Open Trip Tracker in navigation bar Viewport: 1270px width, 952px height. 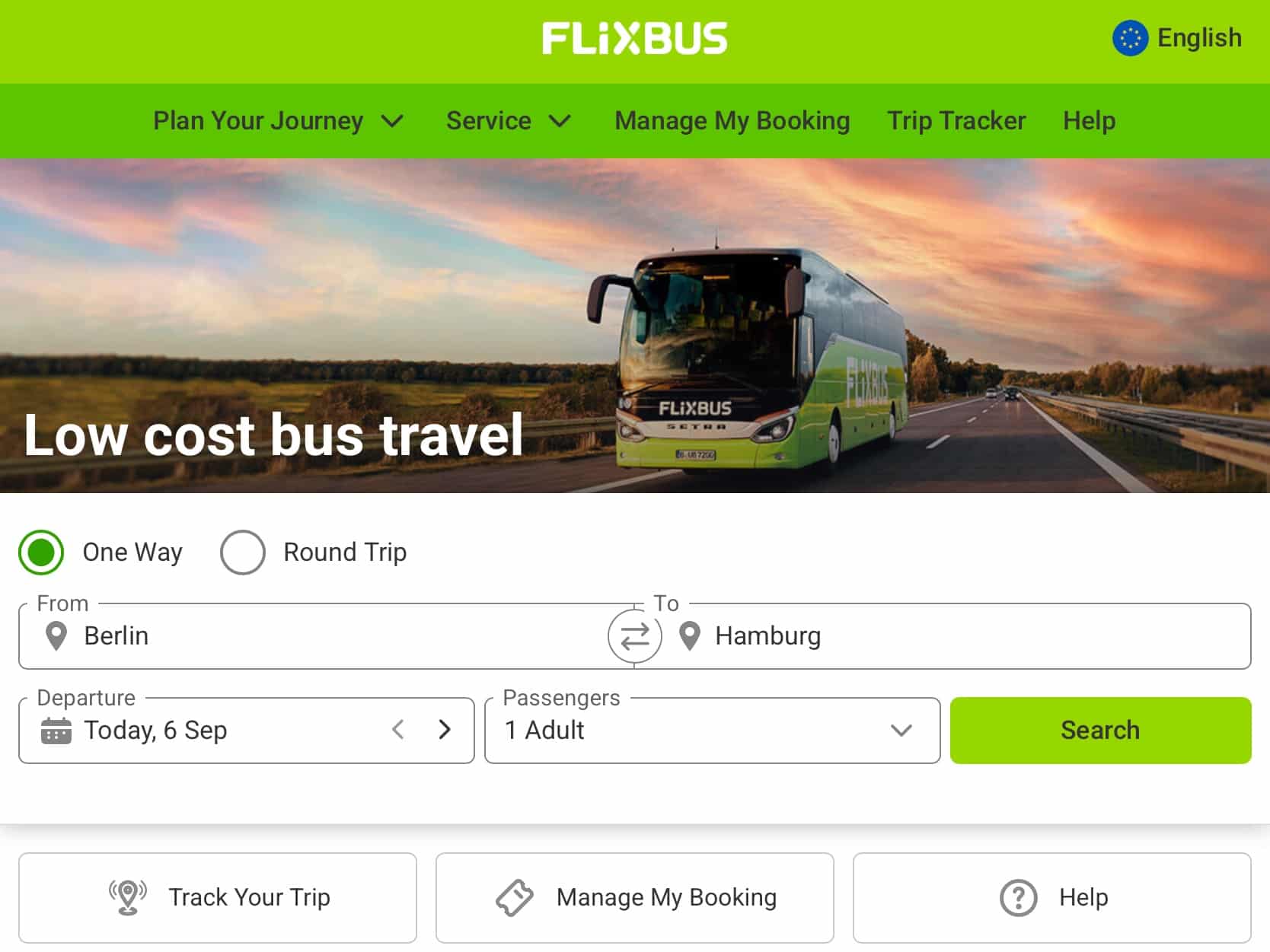956,121
